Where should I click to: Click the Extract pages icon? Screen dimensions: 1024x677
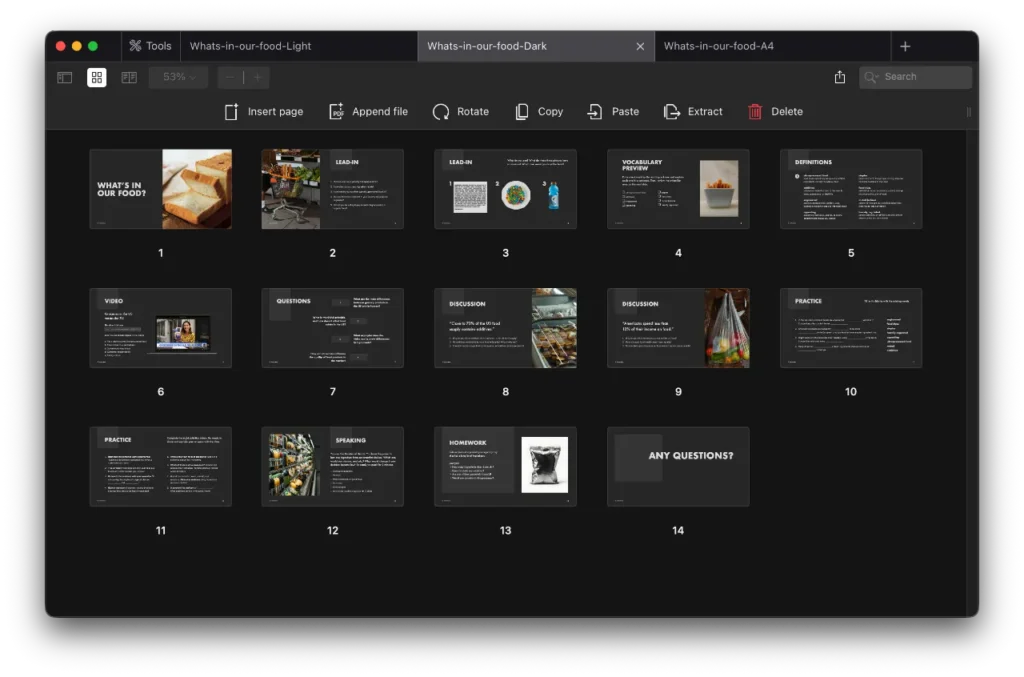tap(672, 112)
